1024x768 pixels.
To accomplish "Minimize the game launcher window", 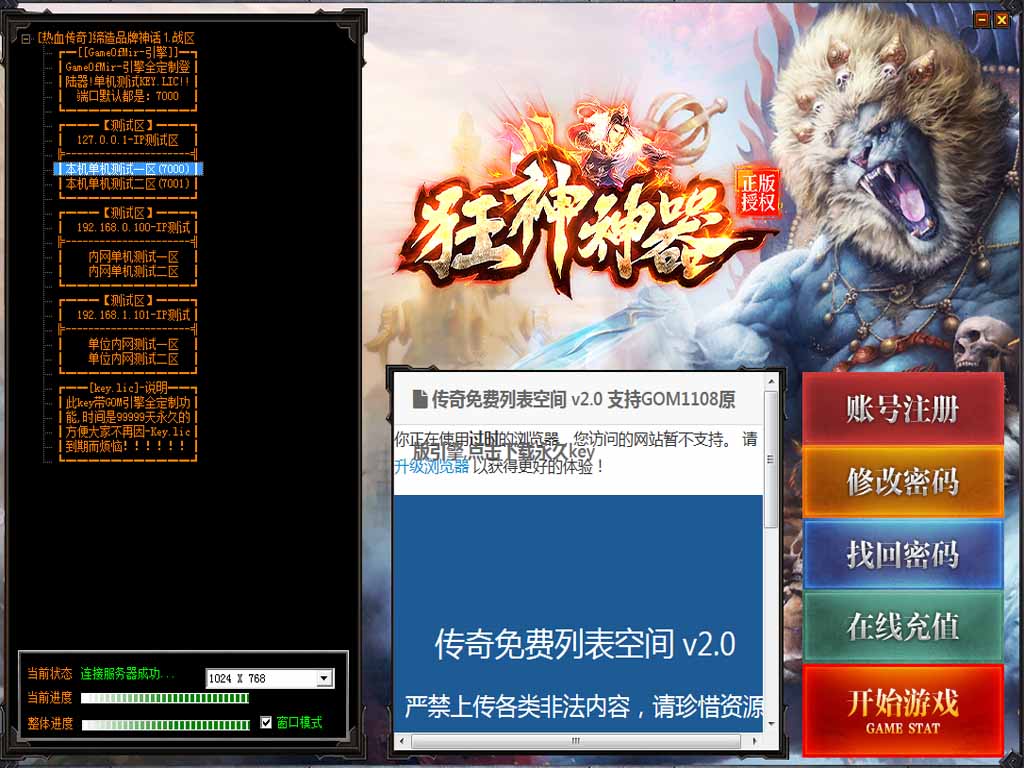I will (982, 19).
